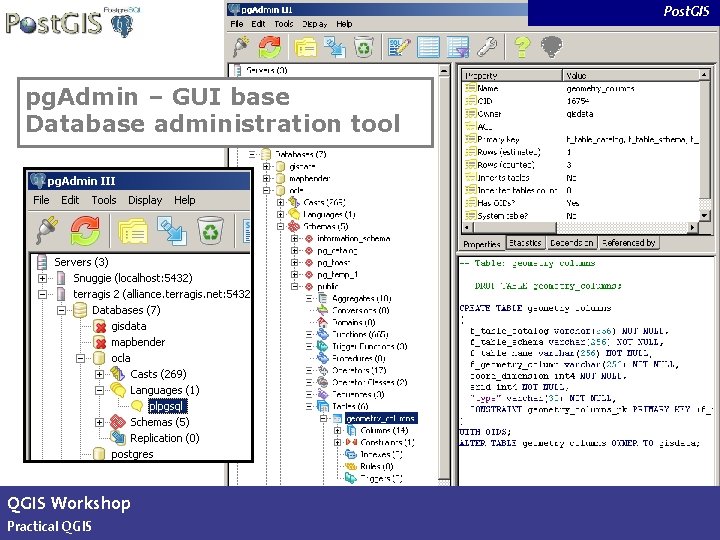Viewport: 720px width, 540px height.
Task: Click the create object icon in large pgAdmin toolbar
Action: (x=335, y=47)
